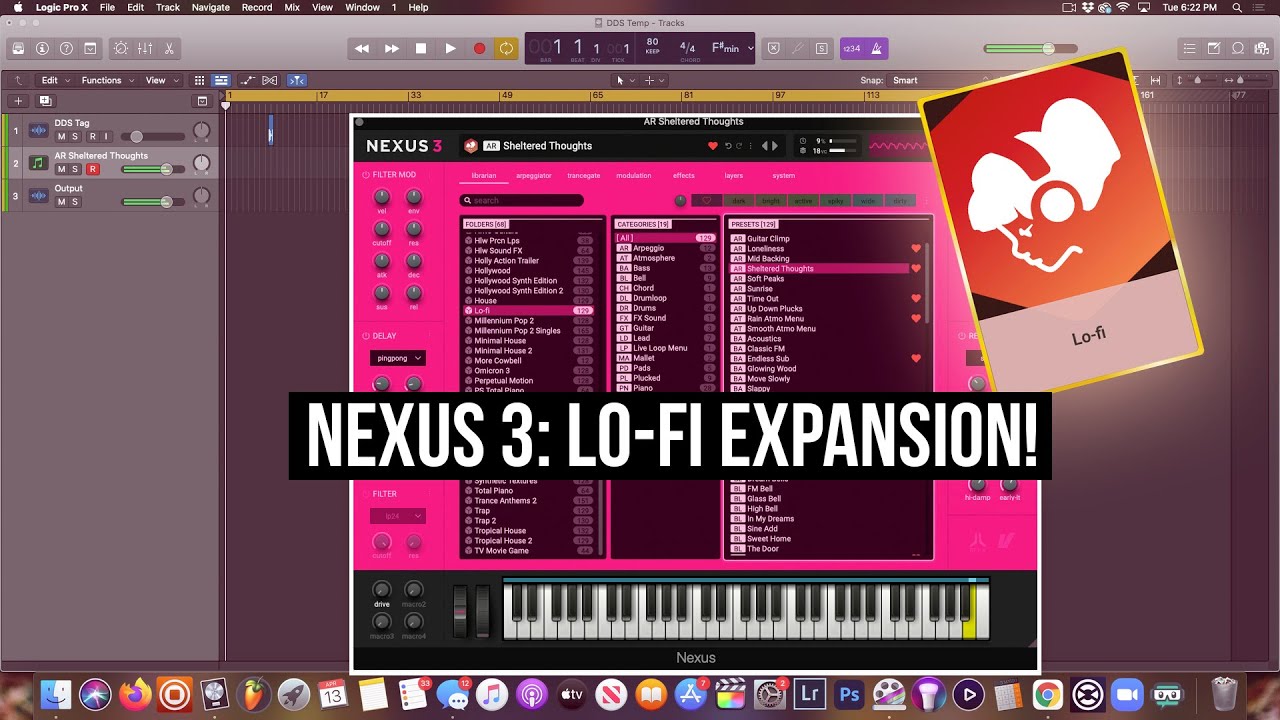
Task: Click the Nexus preset search field
Action: pos(522,200)
